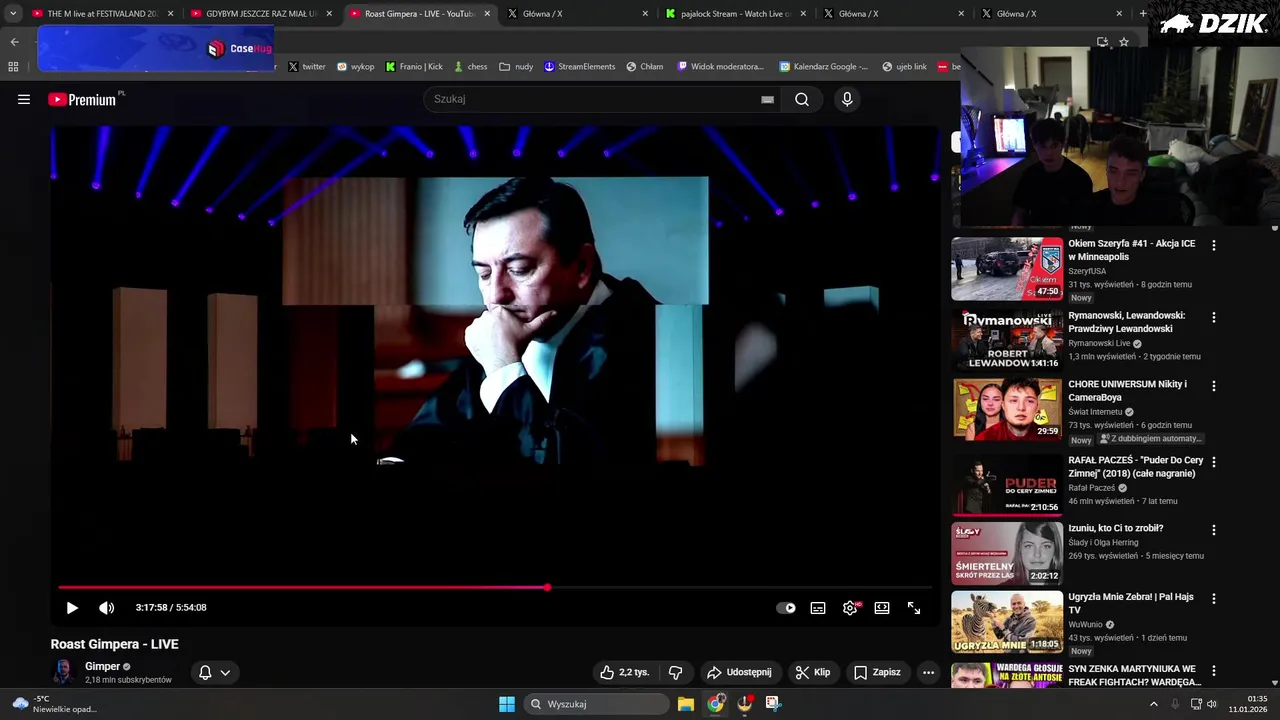Image resolution: width=1280 pixels, height=720 pixels.
Task: Click the YouTube search magnifier button
Action: [x=802, y=99]
